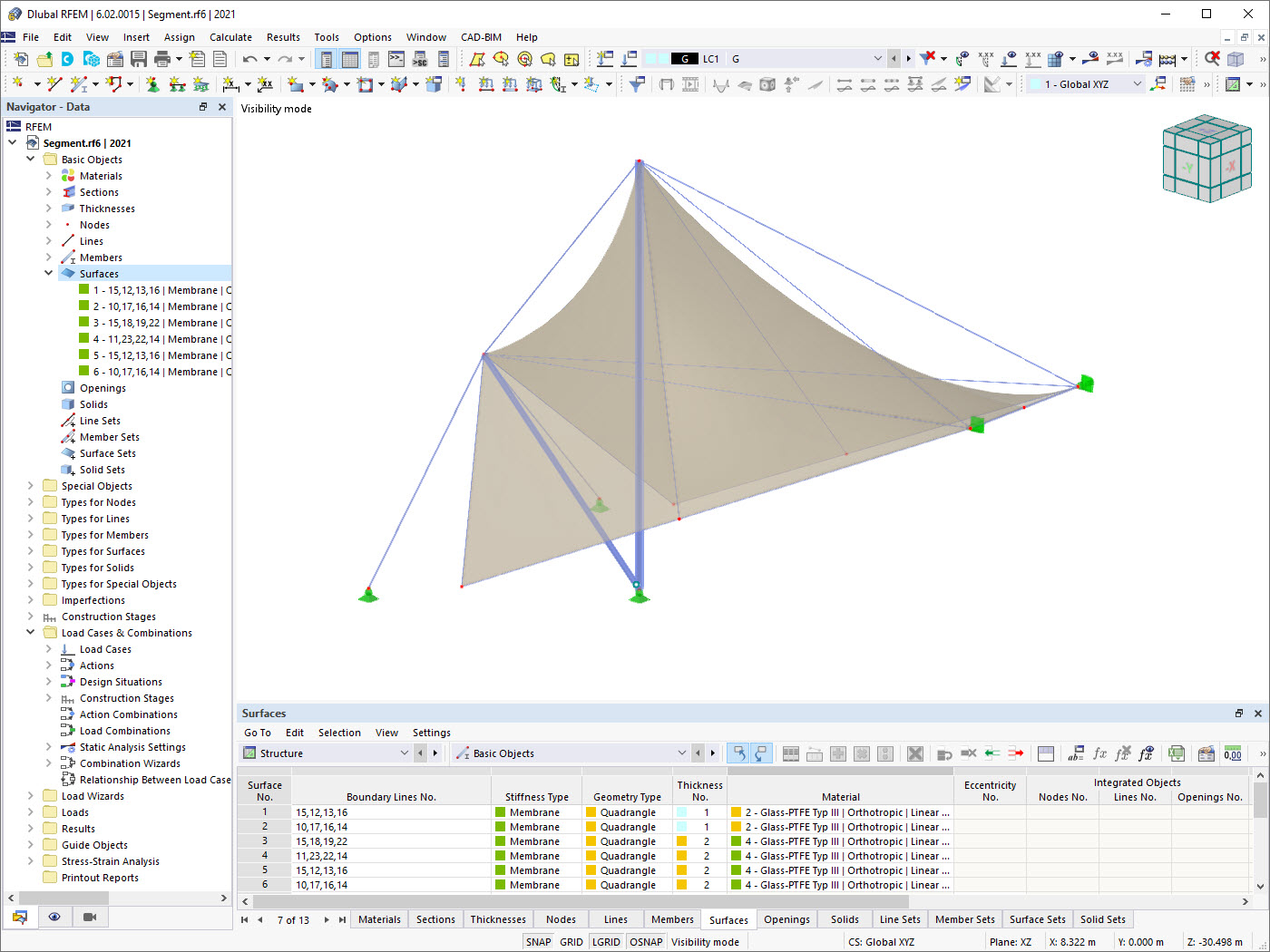Image resolution: width=1270 pixels, height=952 pixels.
Task: Toggle OSNAP in the status bar
Action: coord(646,942)
